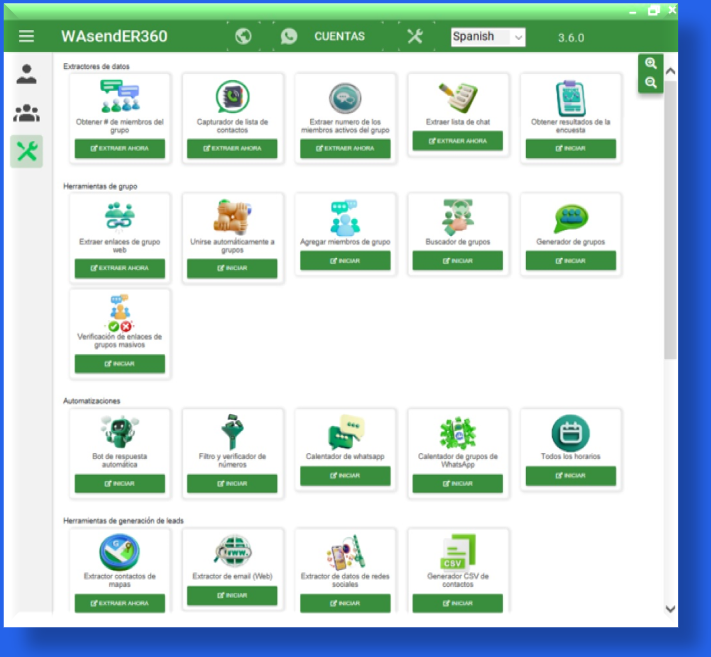Open single contact sidebar icon
The height and width of the screenshot is (657, 711).
click(x=26, y=74)
